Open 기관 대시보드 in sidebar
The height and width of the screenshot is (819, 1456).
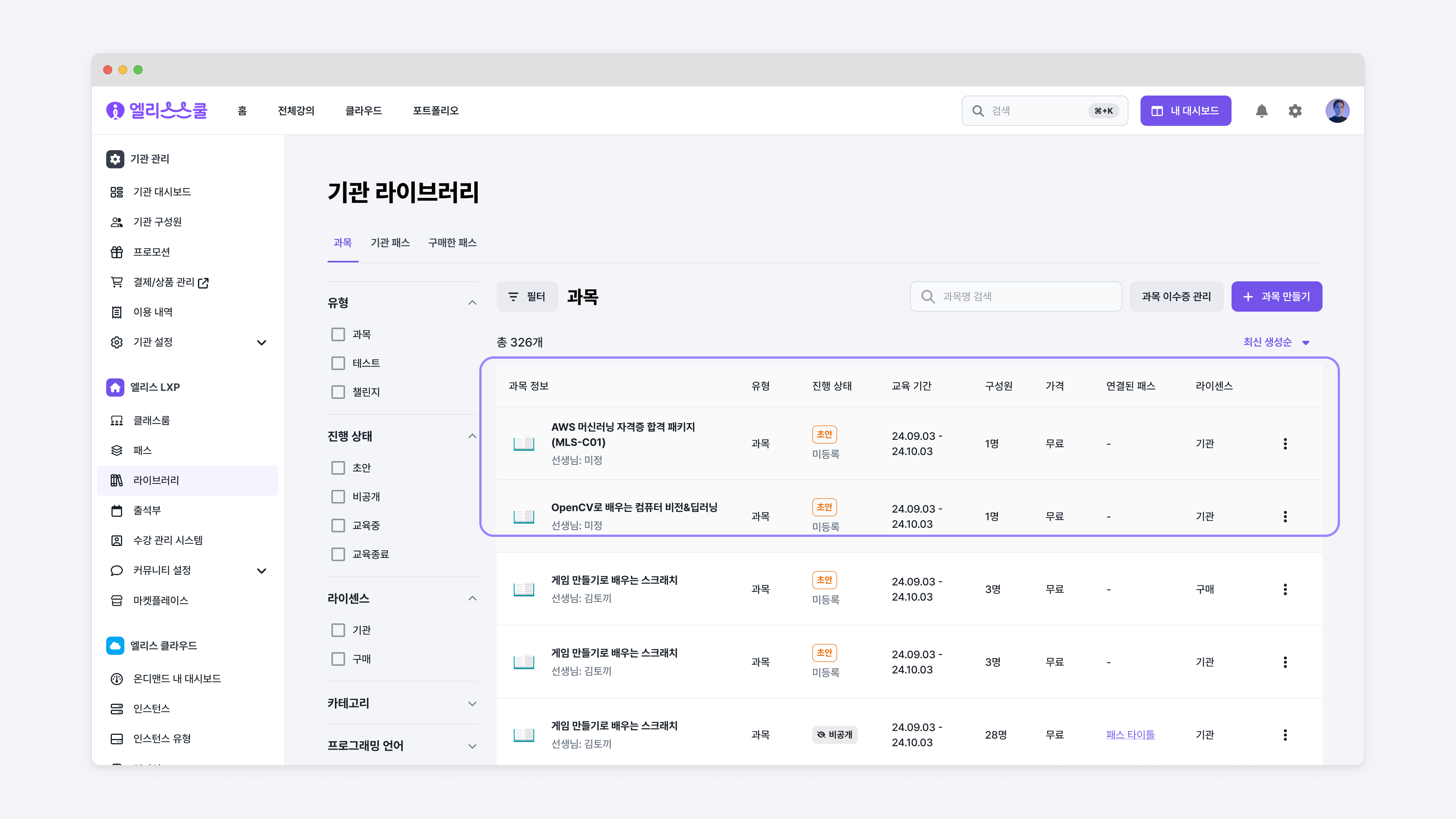(x=188, y=192)
